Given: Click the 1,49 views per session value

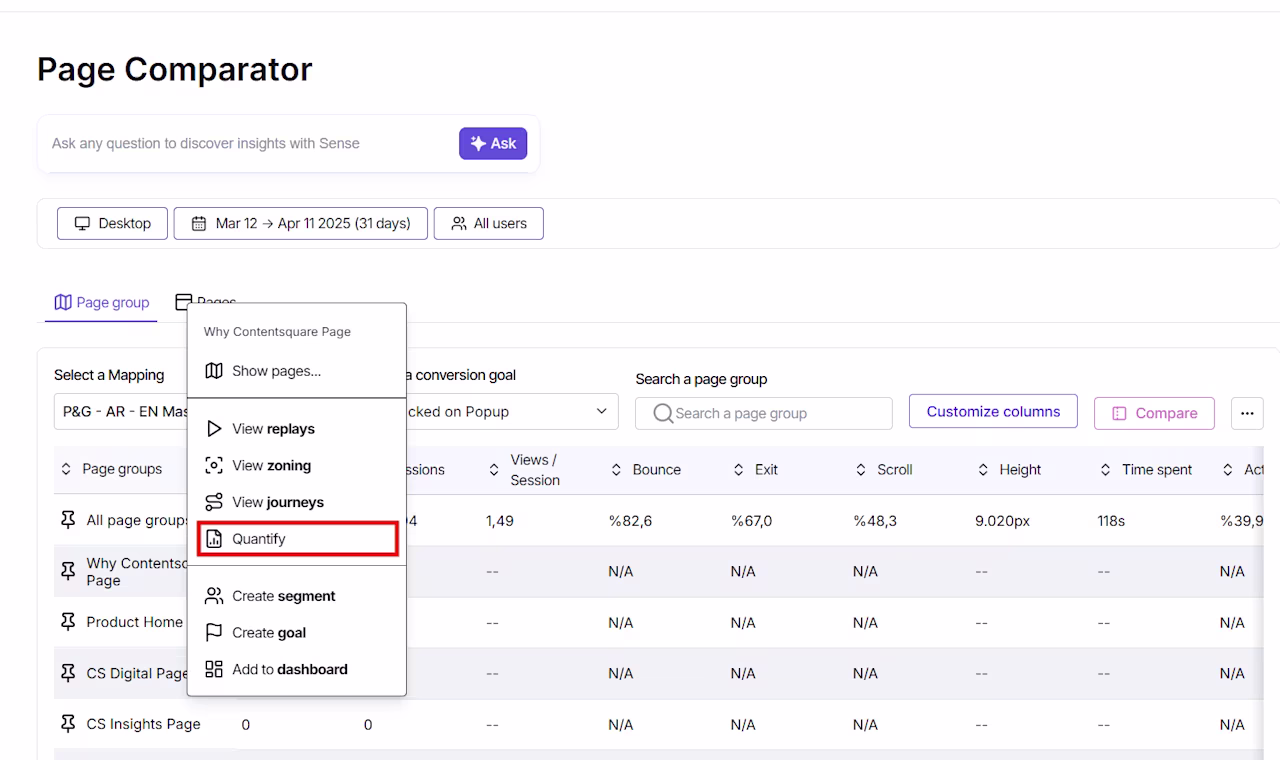Looking at the screenshot, I should [500, 521].
